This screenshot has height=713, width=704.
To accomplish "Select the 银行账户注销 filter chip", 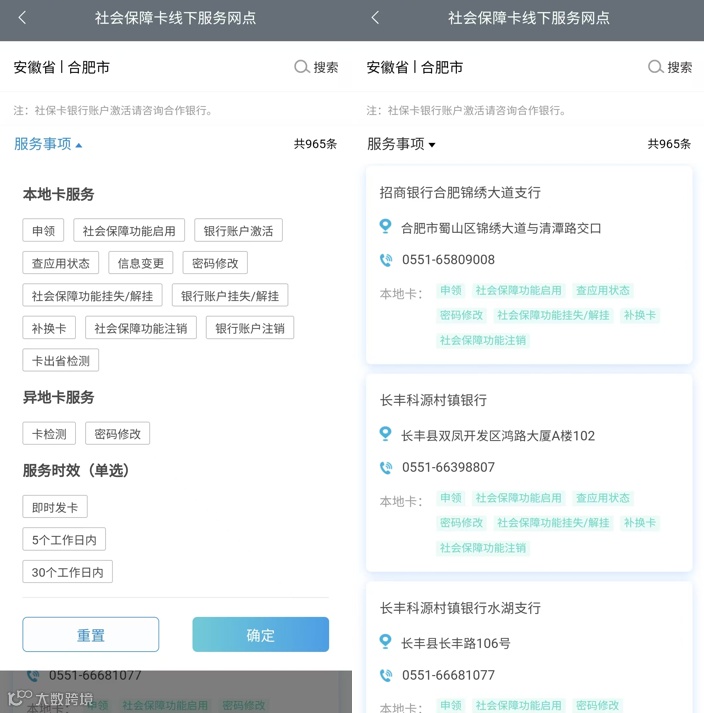I will [250, 328].
